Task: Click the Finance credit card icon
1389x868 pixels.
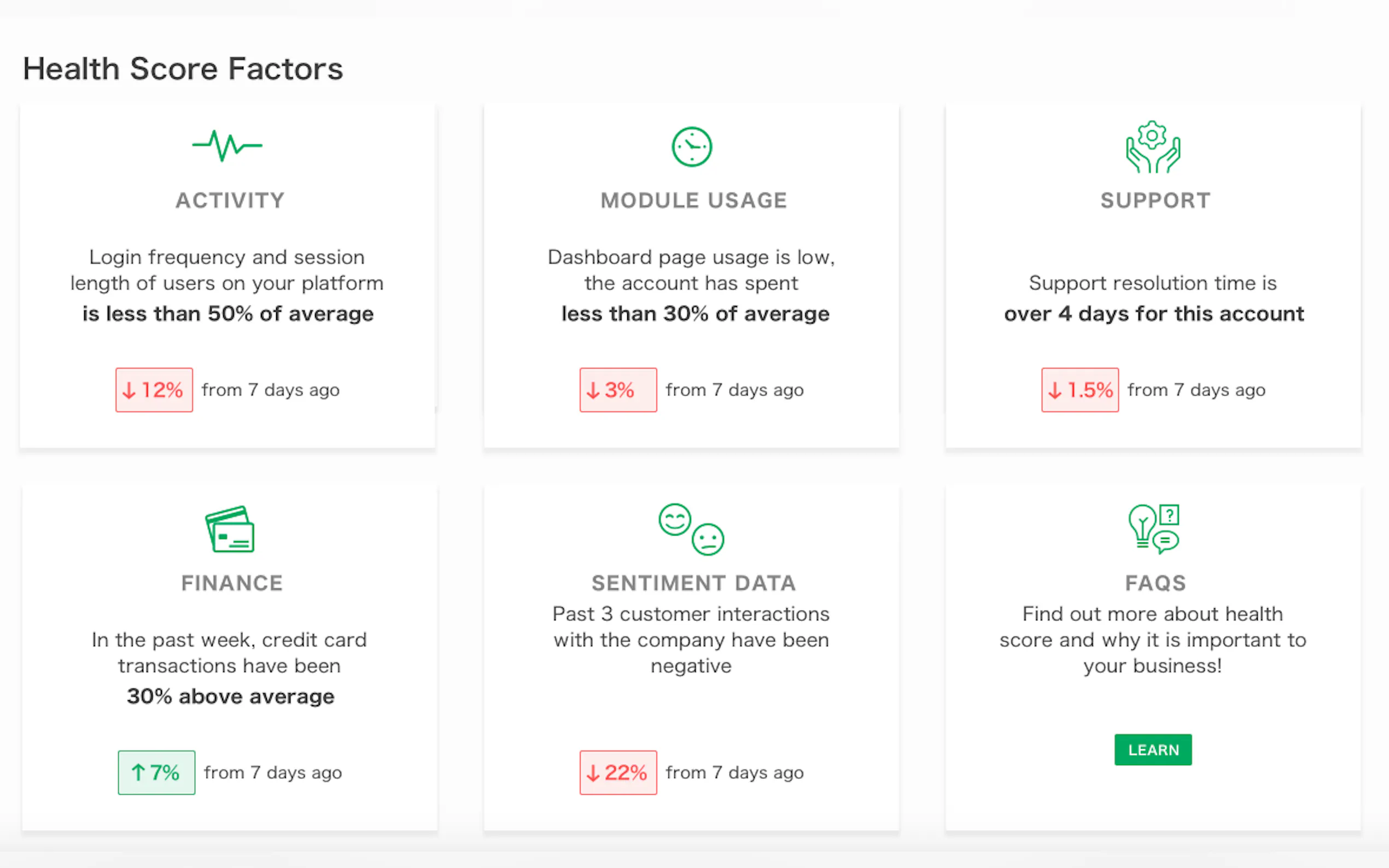Action: tap(230, 529)
